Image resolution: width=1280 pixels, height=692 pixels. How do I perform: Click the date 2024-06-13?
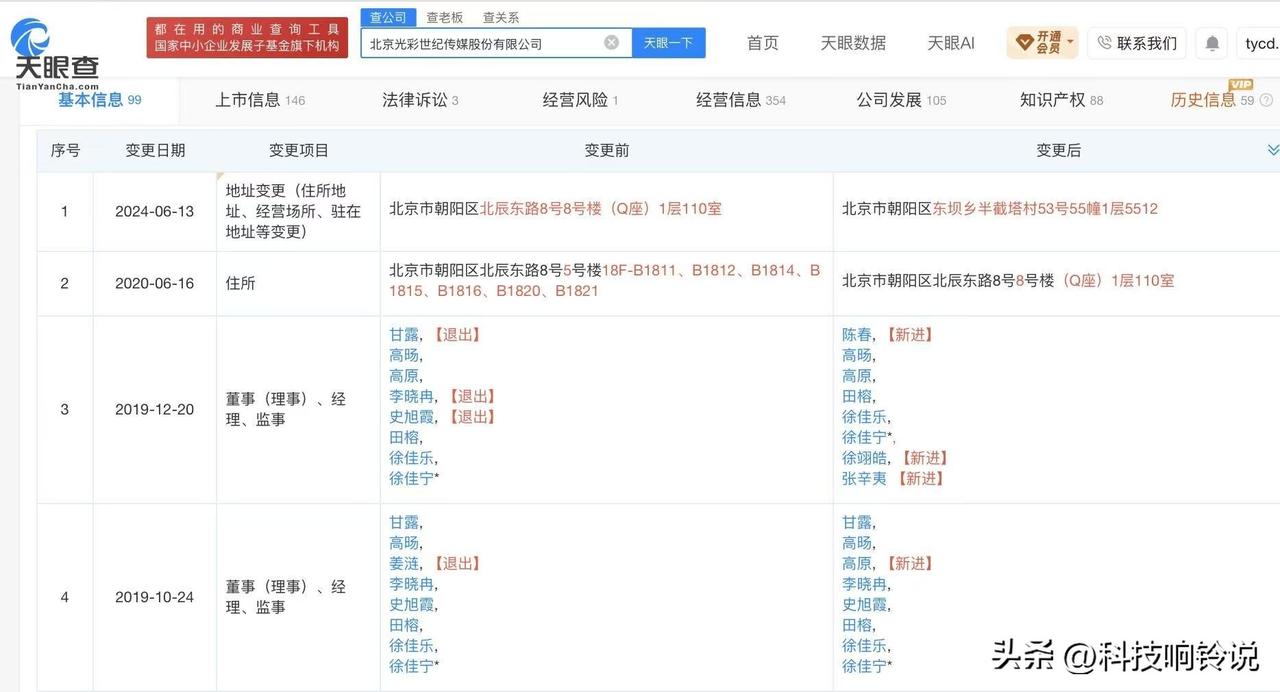tap(154, 211)
